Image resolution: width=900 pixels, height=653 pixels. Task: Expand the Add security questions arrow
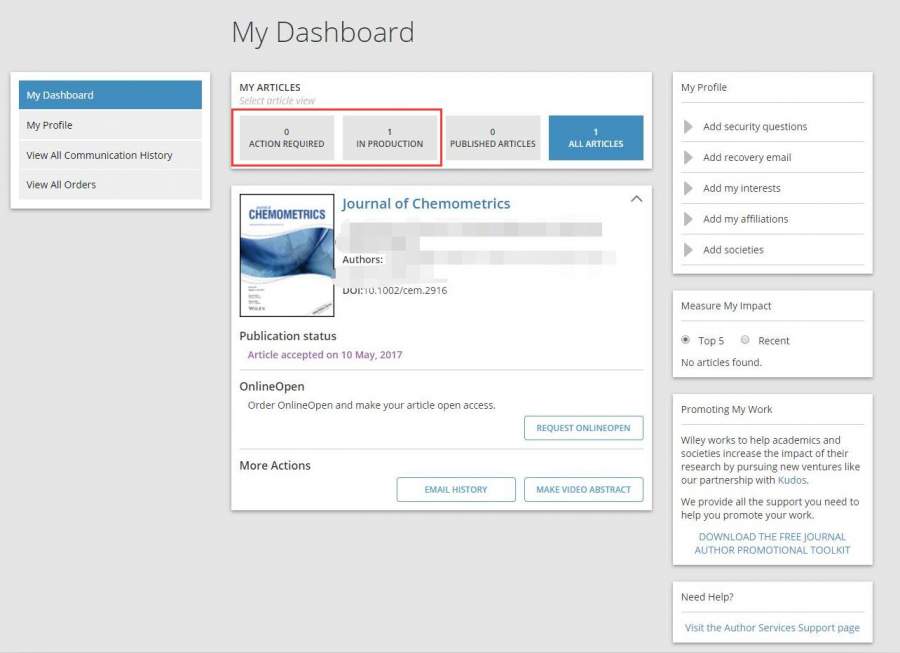click(688, 126)
